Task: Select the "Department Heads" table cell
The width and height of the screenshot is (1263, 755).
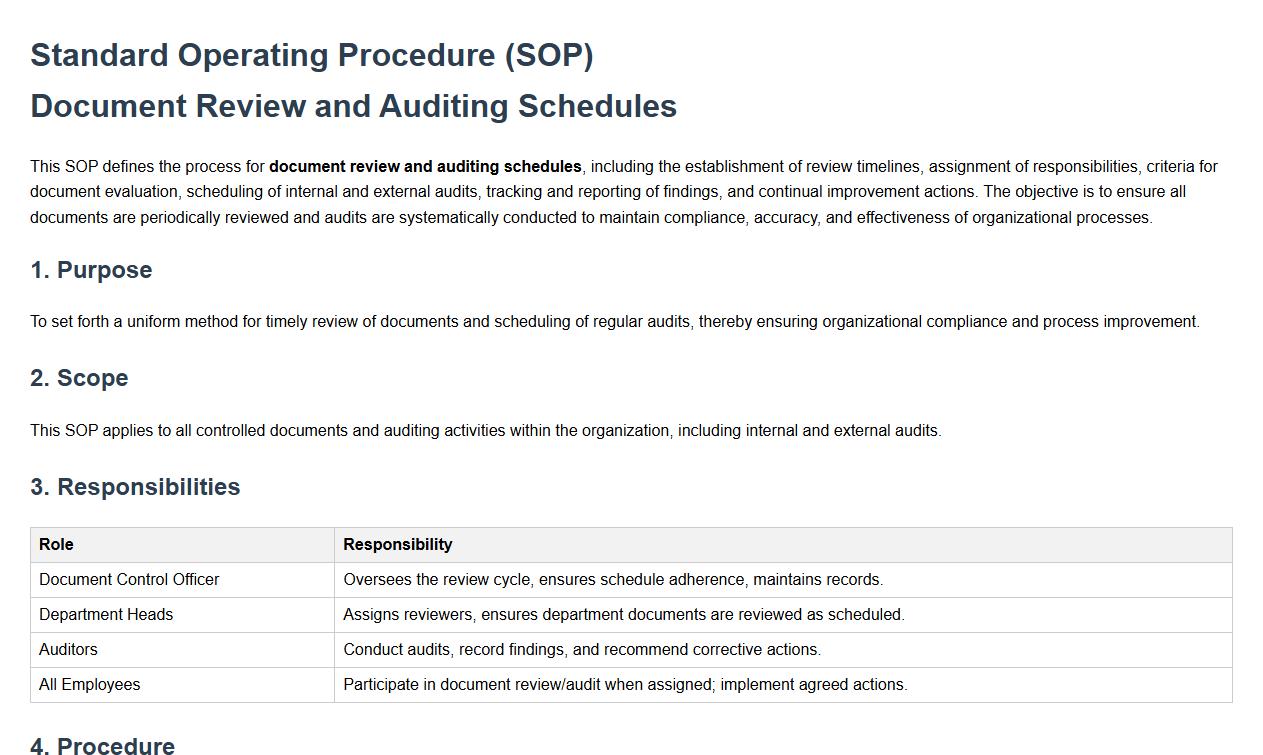Action: pyautogui.click(x=106, y=615)
